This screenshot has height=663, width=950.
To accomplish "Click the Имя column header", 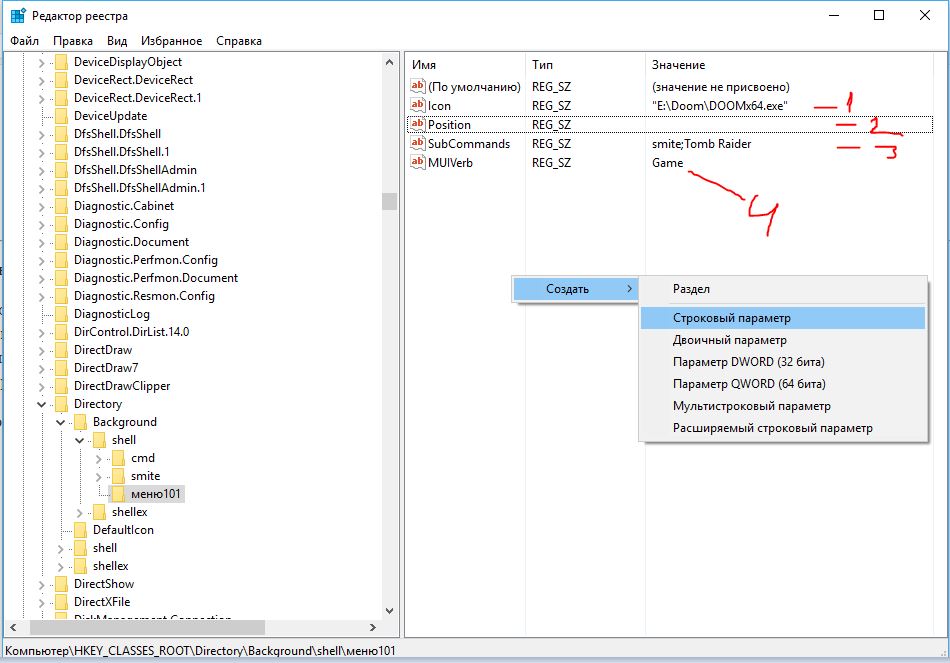I will 424,65.
